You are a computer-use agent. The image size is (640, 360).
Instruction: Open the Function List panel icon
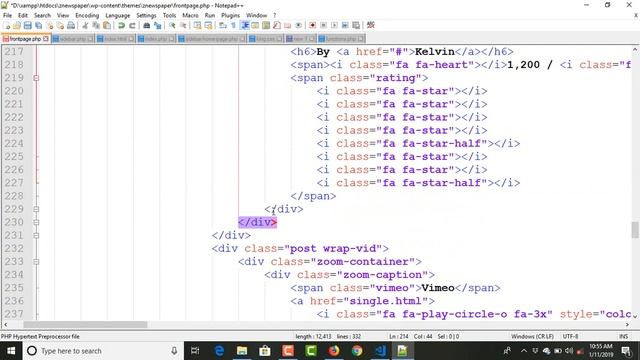(x=277, y=25)
